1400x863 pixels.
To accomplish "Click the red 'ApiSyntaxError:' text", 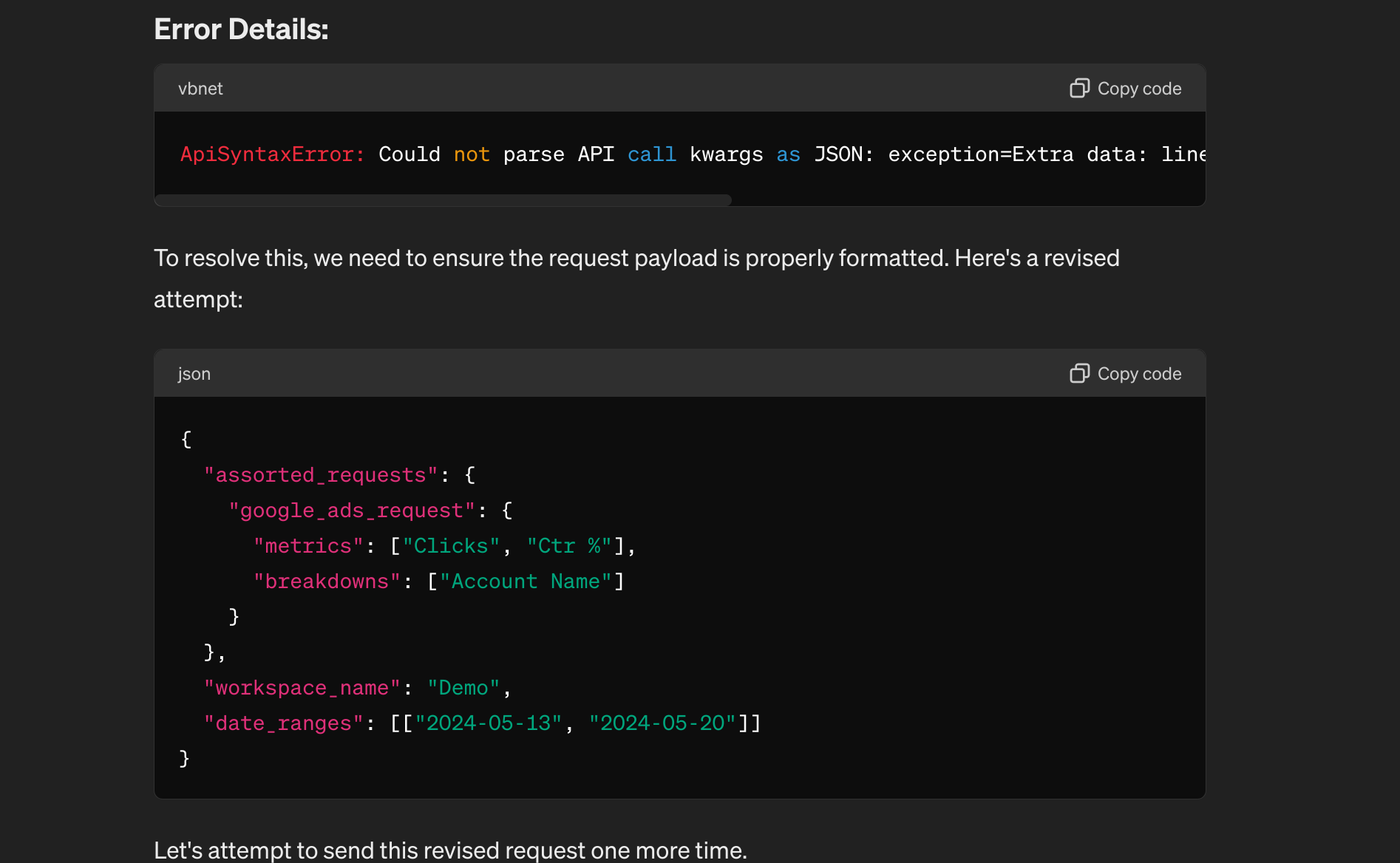I will (273, 154).
